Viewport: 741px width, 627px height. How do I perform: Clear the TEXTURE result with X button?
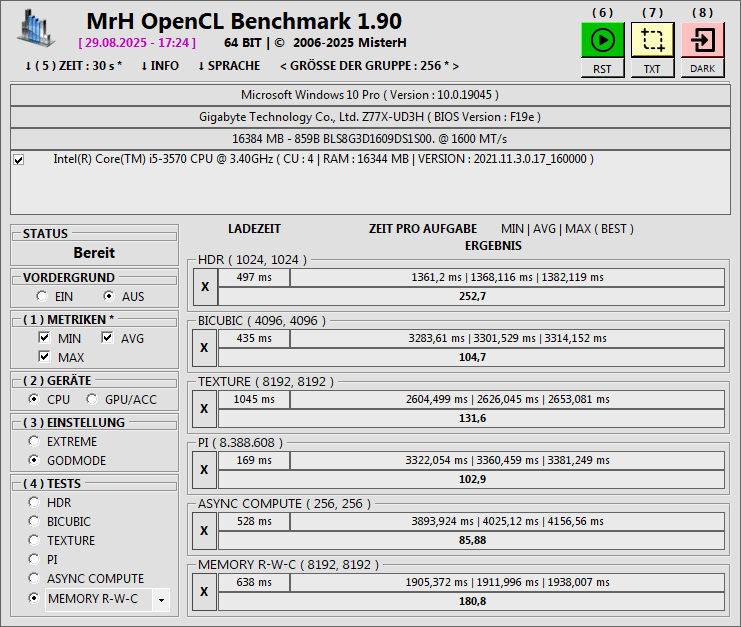pyautogui.click(x=204, y=409)
